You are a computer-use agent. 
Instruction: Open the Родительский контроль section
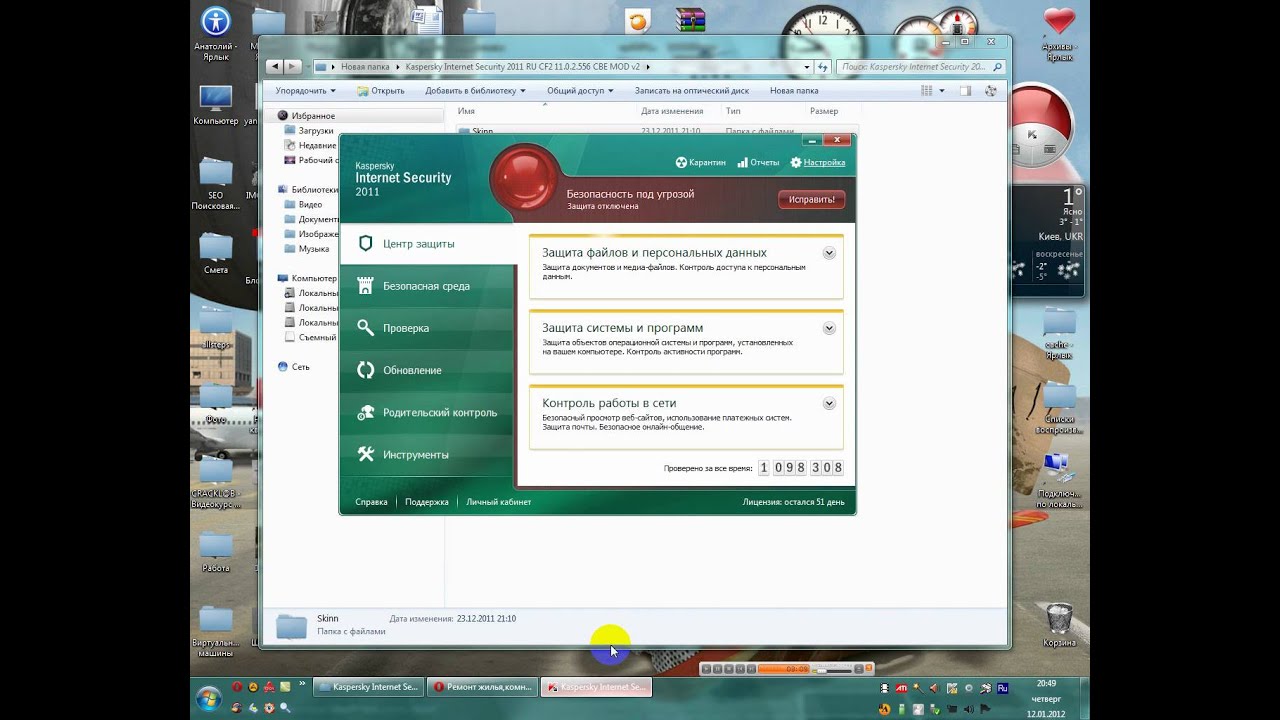[x=428, y=412]
